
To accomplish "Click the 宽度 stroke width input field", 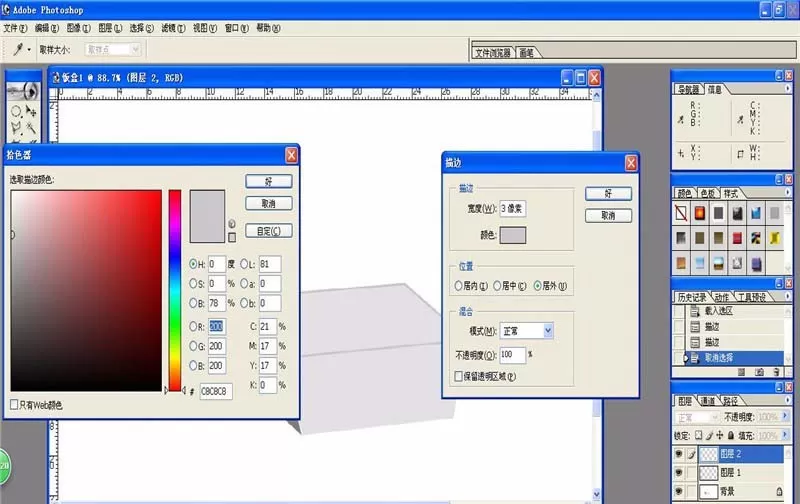I will pyautogui.click(x=512, y=208).
